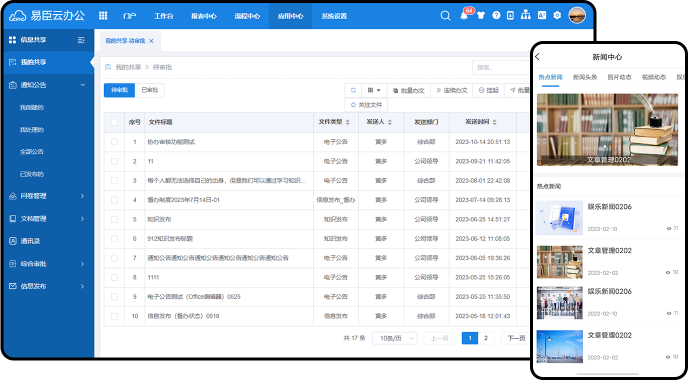
Task: Switch to the 已审批 tab
Action: click(x=150, y=90)
